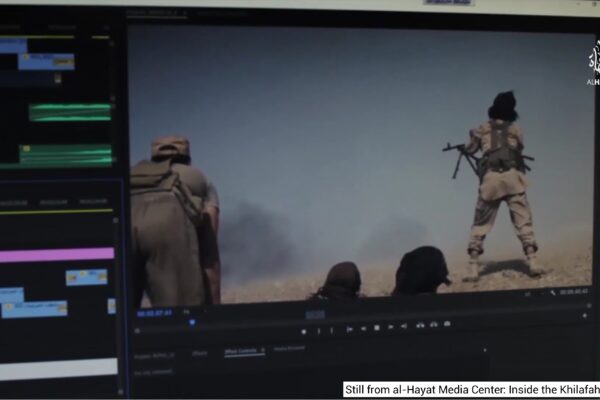
Task: Click the Extract button
Action: [x=434, y=325]
